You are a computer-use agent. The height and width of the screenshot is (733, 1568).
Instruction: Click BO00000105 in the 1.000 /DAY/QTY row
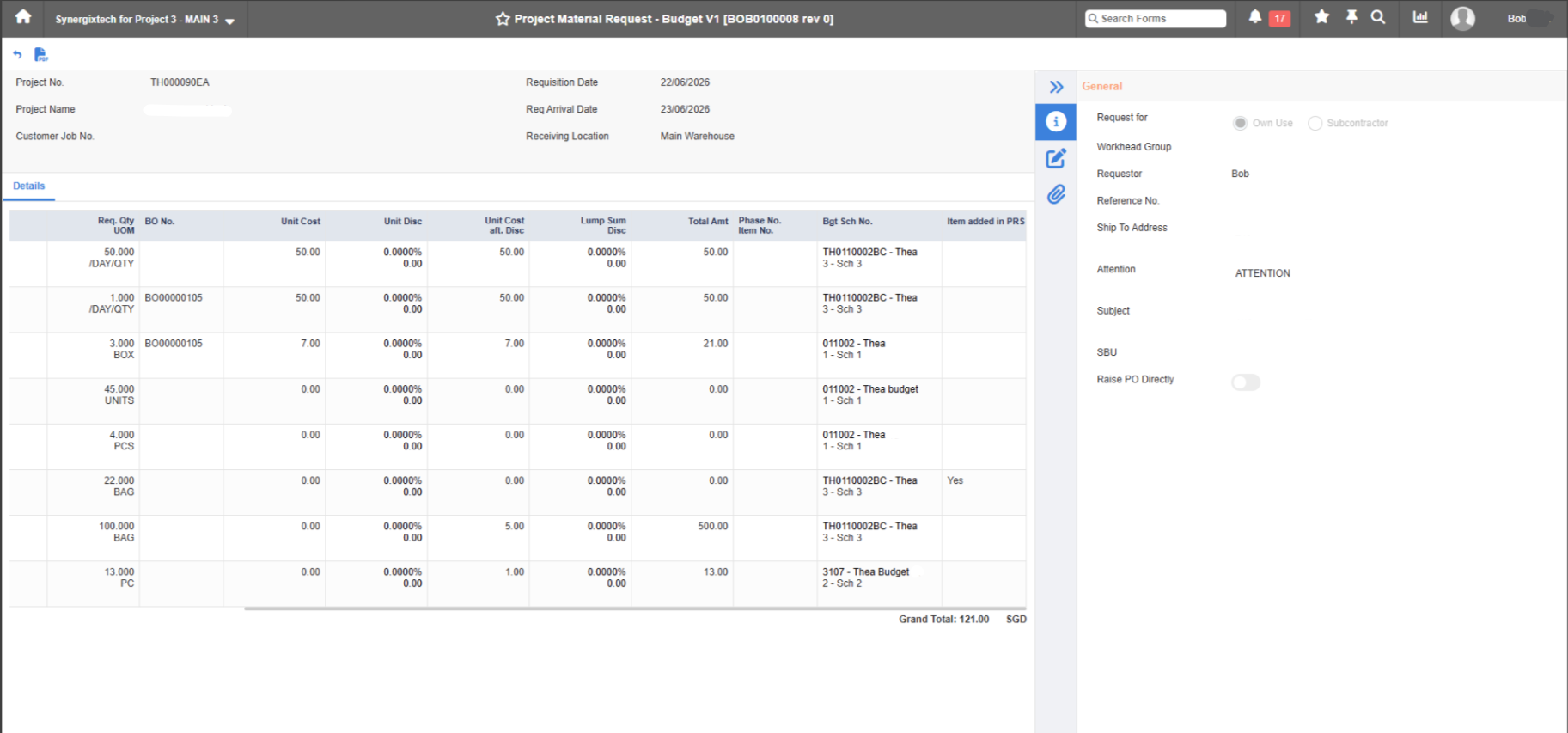click(x=174, y=297)
